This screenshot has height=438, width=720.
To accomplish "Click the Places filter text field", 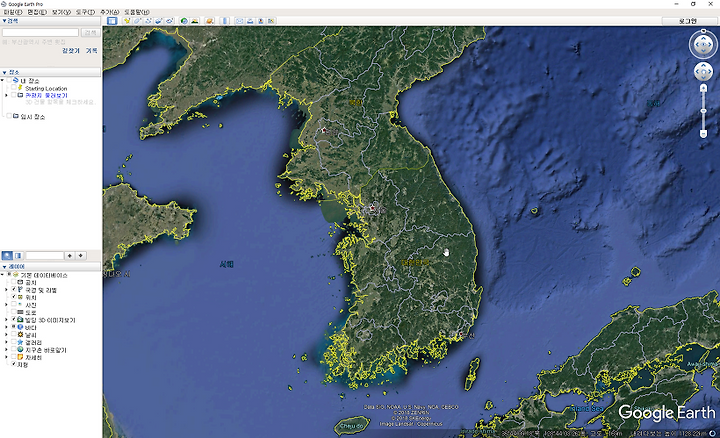I will 44,255.
